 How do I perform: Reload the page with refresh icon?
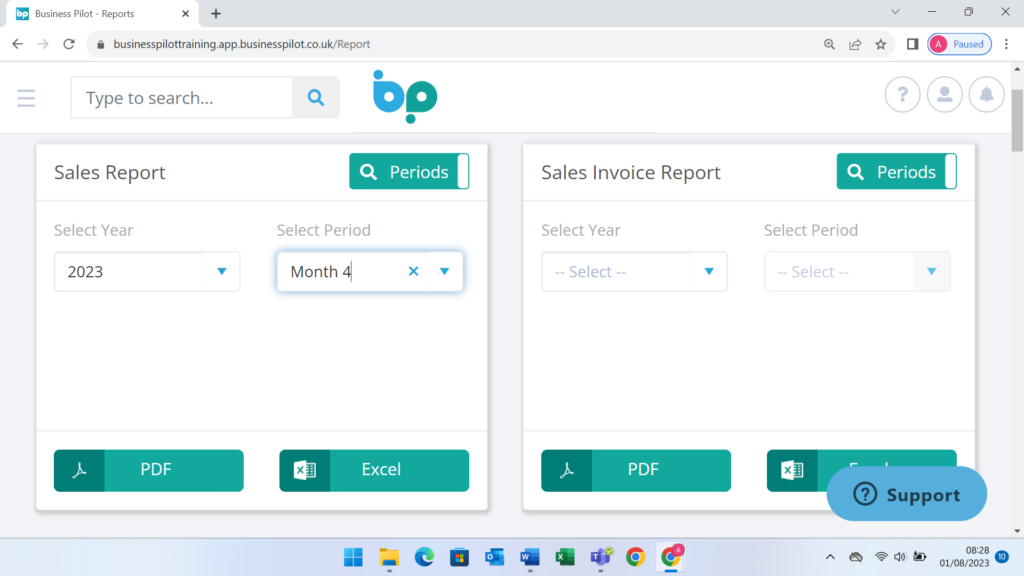point(69,44)
